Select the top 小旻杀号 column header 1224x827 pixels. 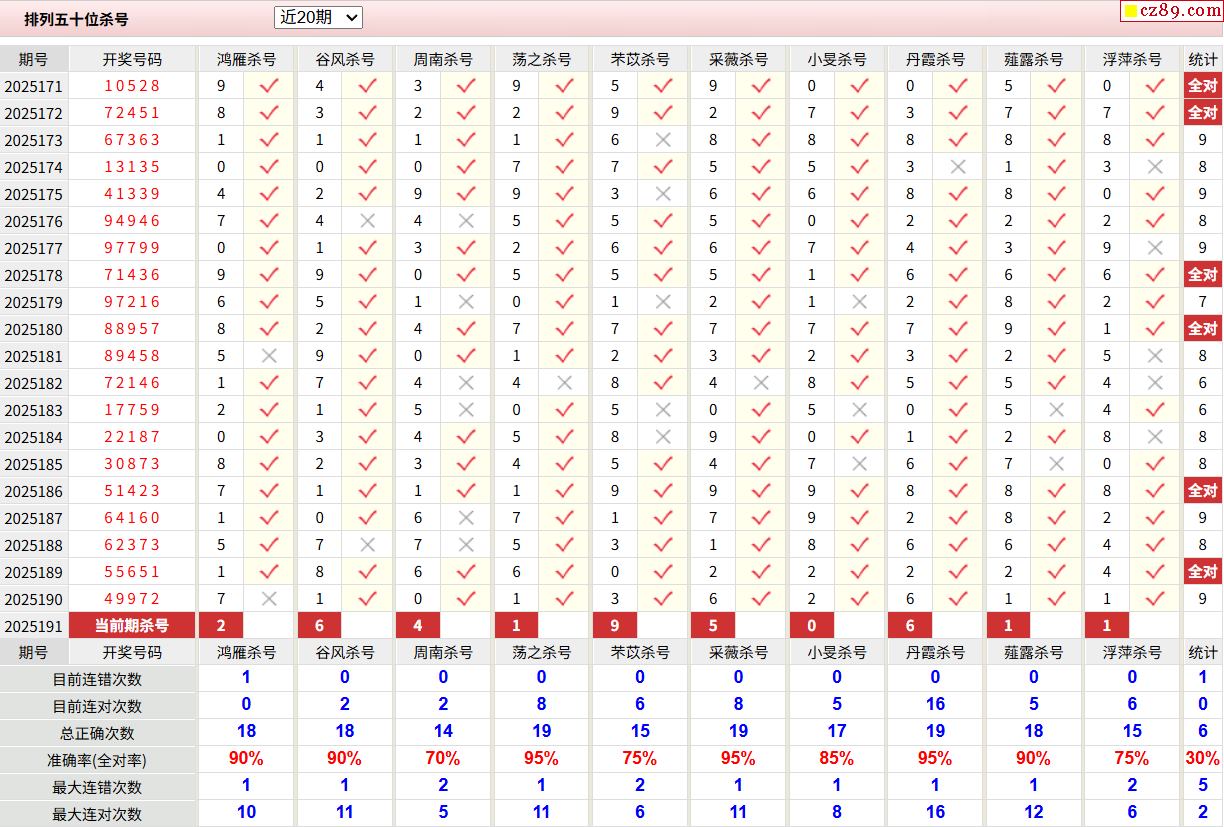tap(837, 59)
